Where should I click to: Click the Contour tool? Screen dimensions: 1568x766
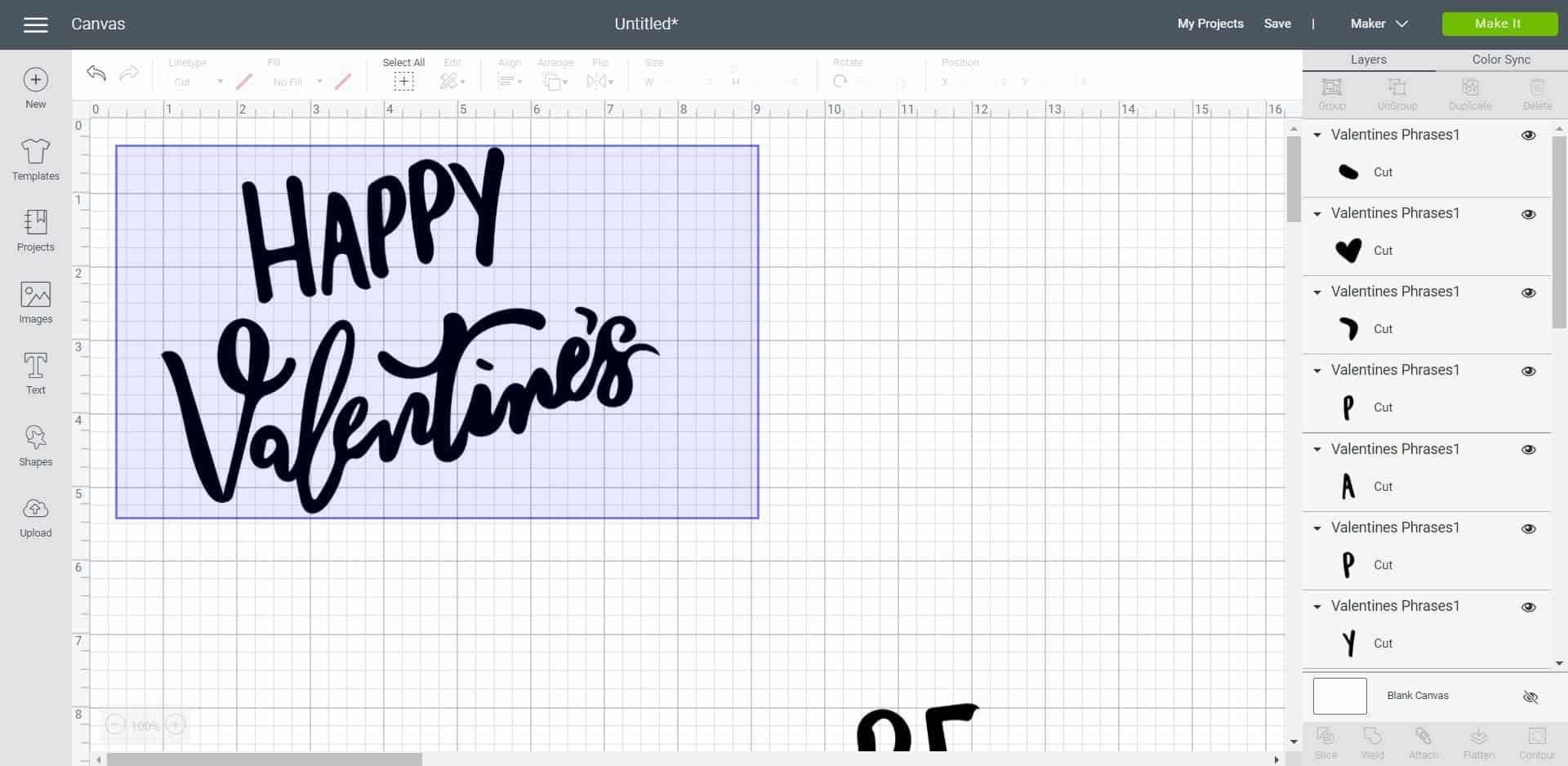(1537, 743)
